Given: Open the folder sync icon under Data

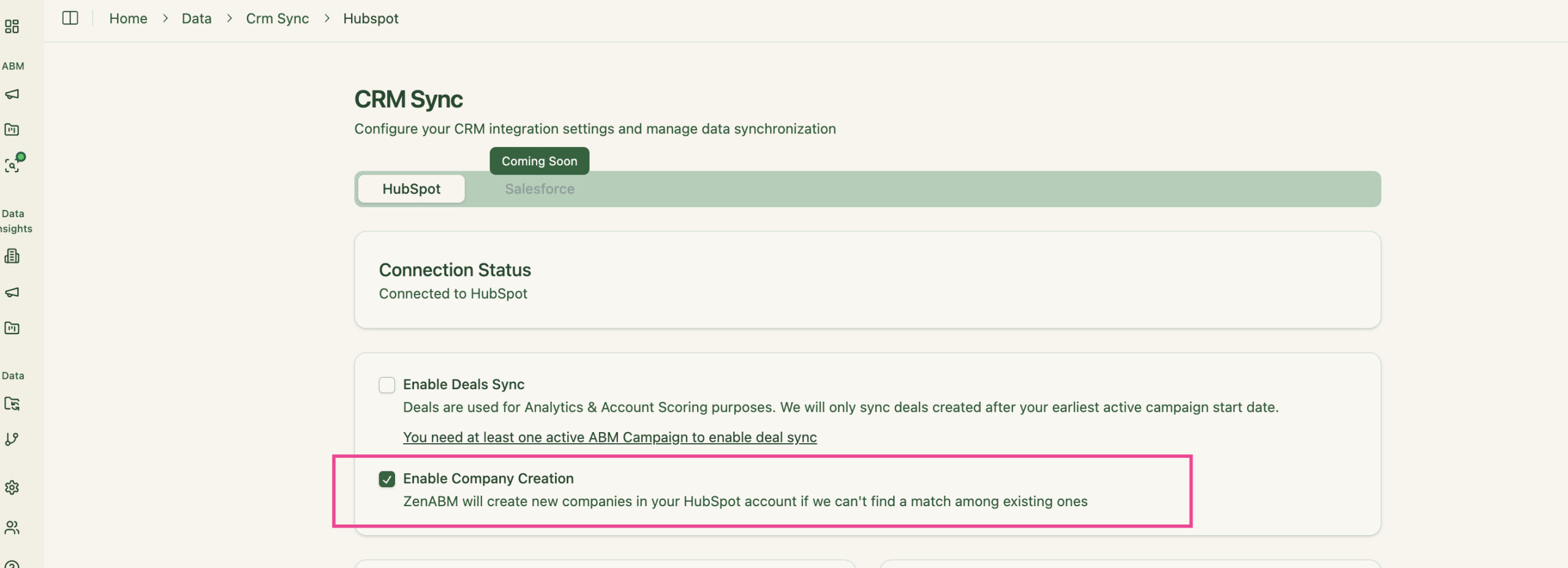Looking at the screenshot, I should (12, 404).
